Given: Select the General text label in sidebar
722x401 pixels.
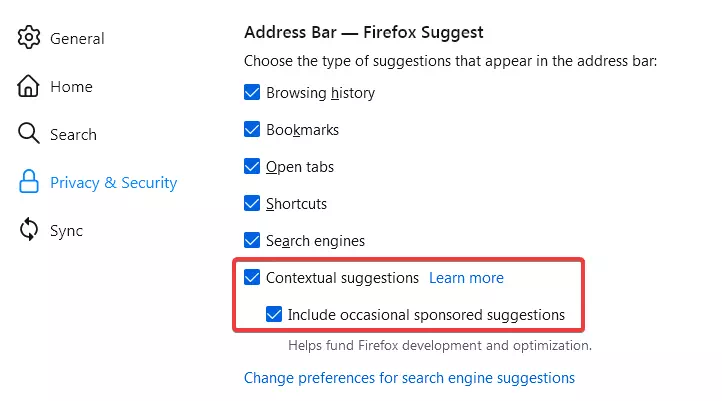Looking at the screenshot, I should (77, 39).
